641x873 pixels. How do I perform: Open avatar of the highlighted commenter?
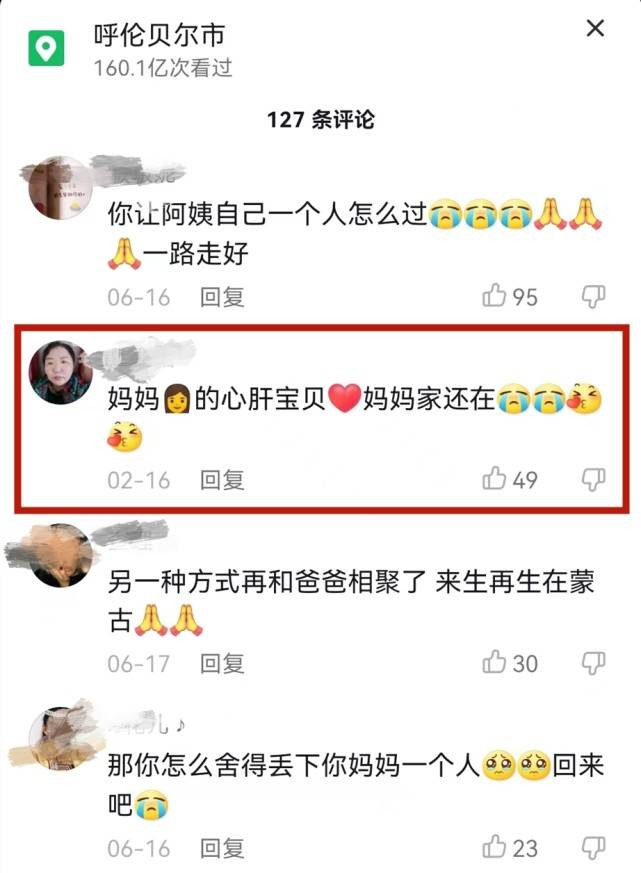coord(61,372)
